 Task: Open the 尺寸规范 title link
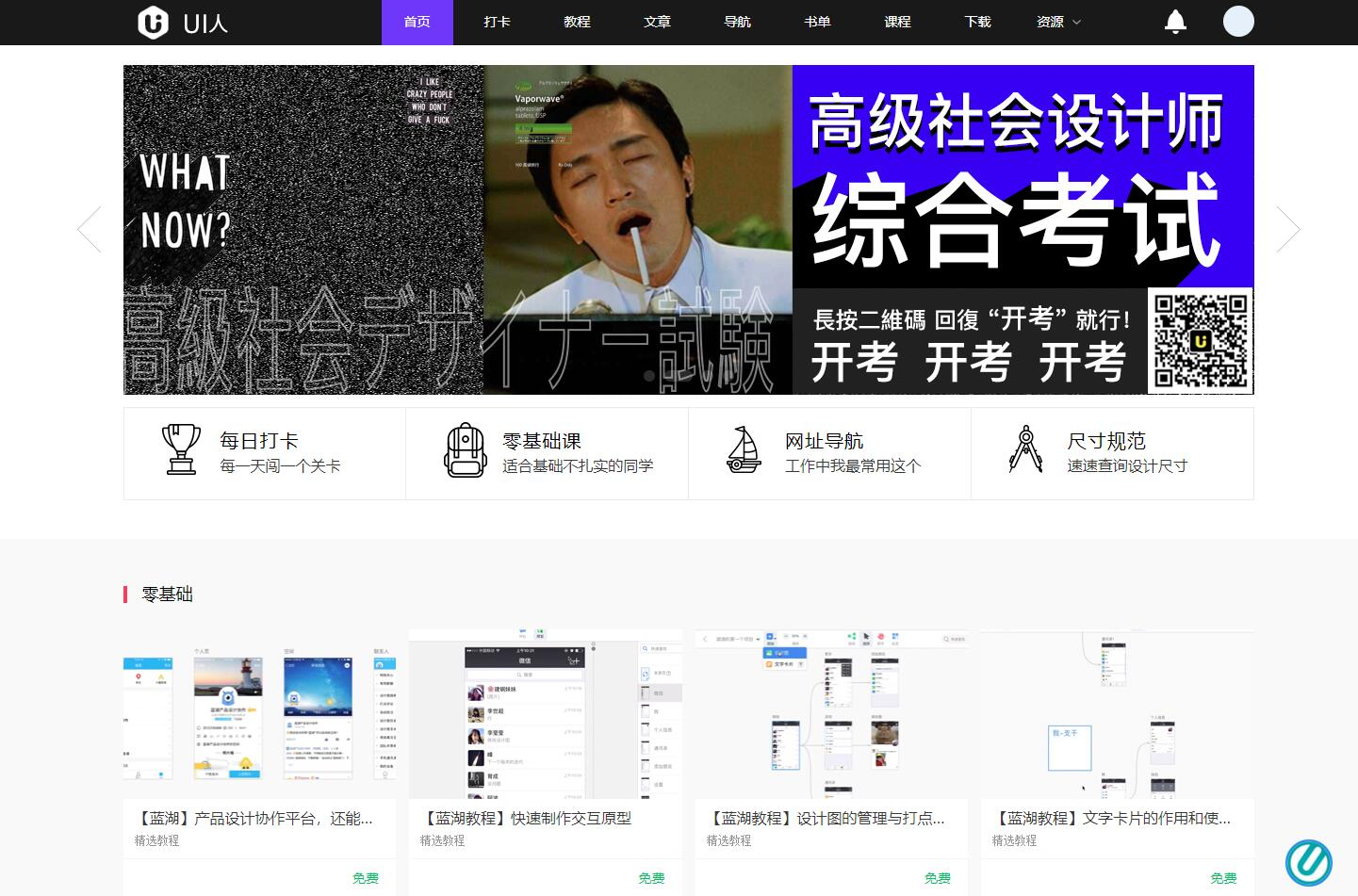tap(1106, 441)
